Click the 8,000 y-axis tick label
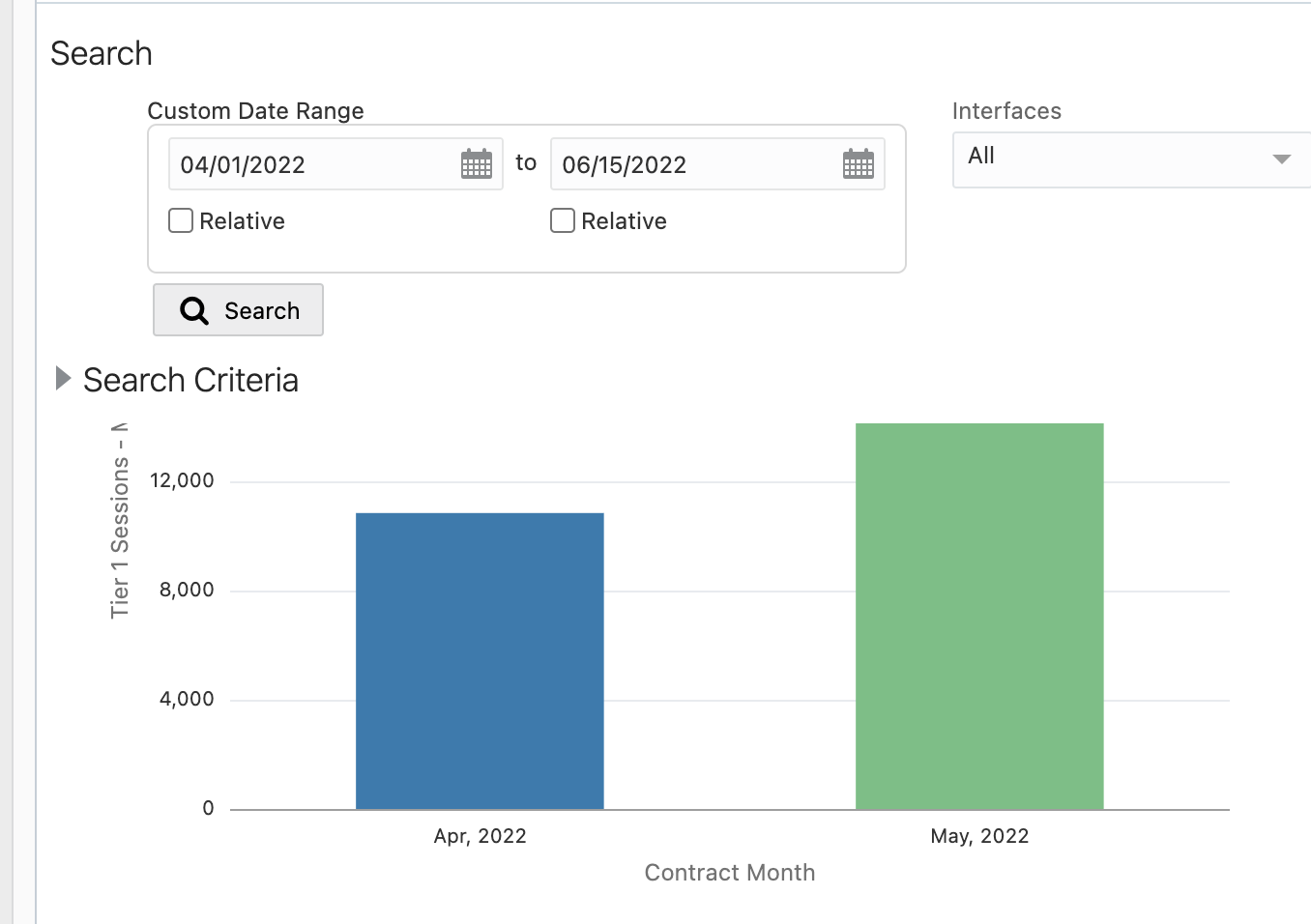The width and height of the screenshot is (1311, 924). (187, 590)
